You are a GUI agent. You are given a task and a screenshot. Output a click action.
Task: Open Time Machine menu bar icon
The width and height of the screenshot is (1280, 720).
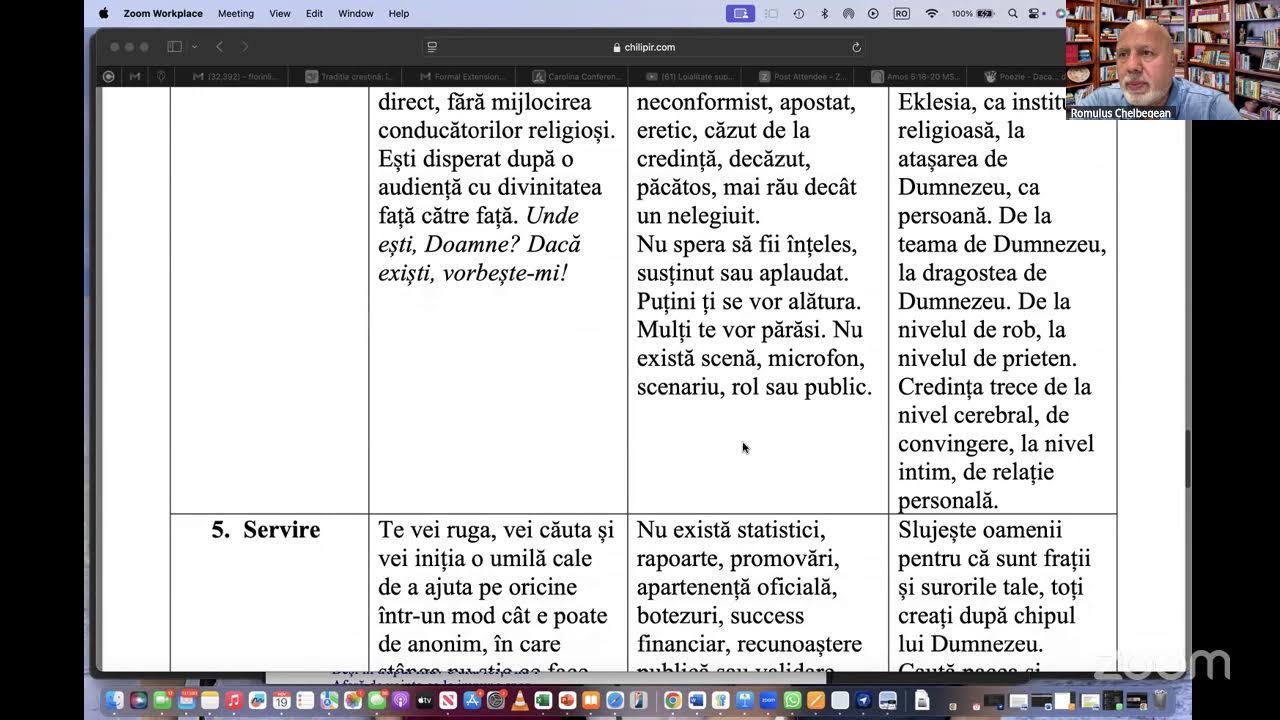coord(798,13)
